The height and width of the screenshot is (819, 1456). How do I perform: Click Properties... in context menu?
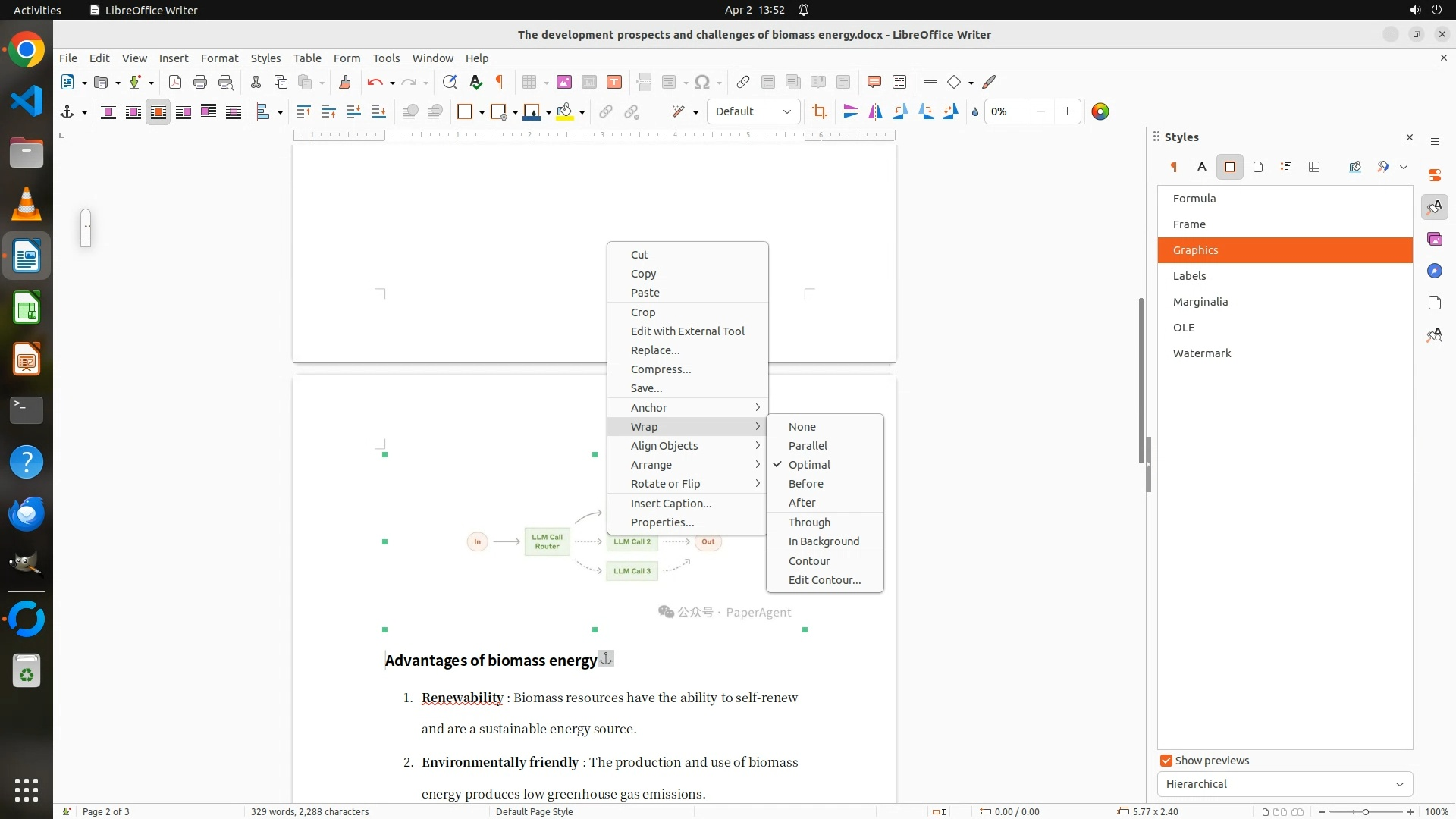[x=662, y=522]
